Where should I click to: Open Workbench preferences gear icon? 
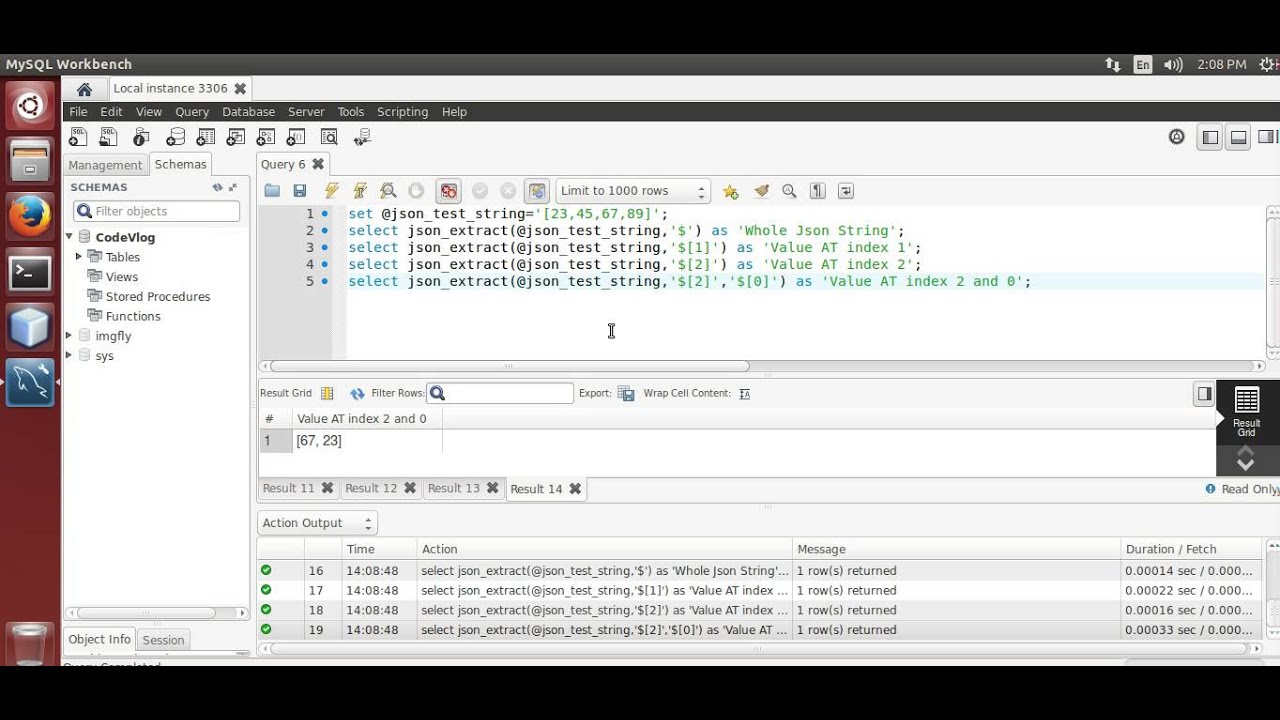(x=1177, y=137)
